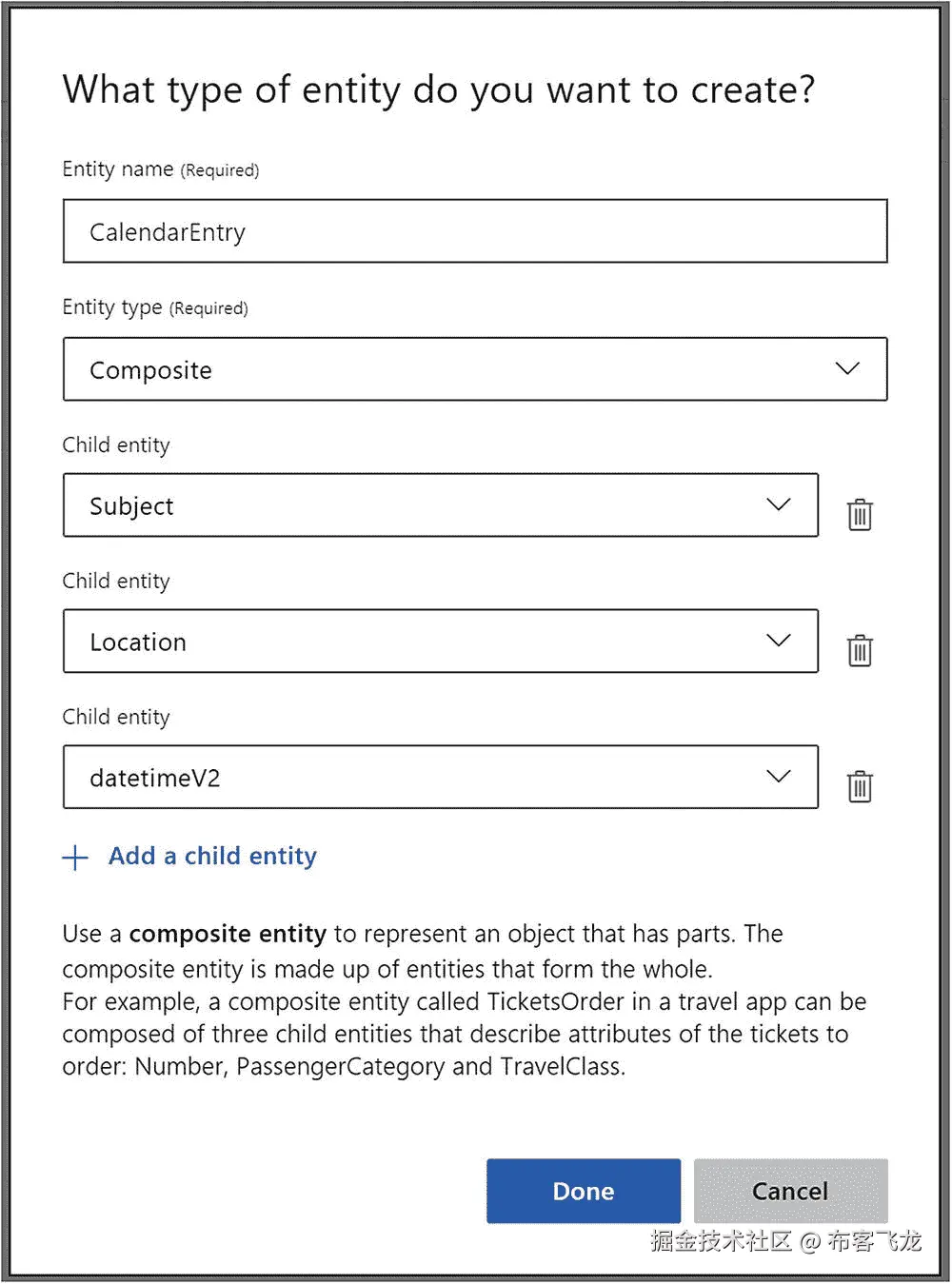
Task: Click the chevron arrow in the Composite field
Action: [846, 368]
